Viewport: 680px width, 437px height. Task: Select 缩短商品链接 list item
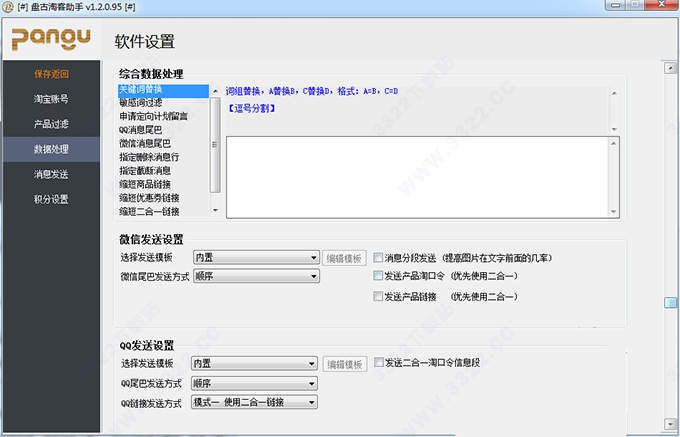pyautogui.click(x=163, y=184)
